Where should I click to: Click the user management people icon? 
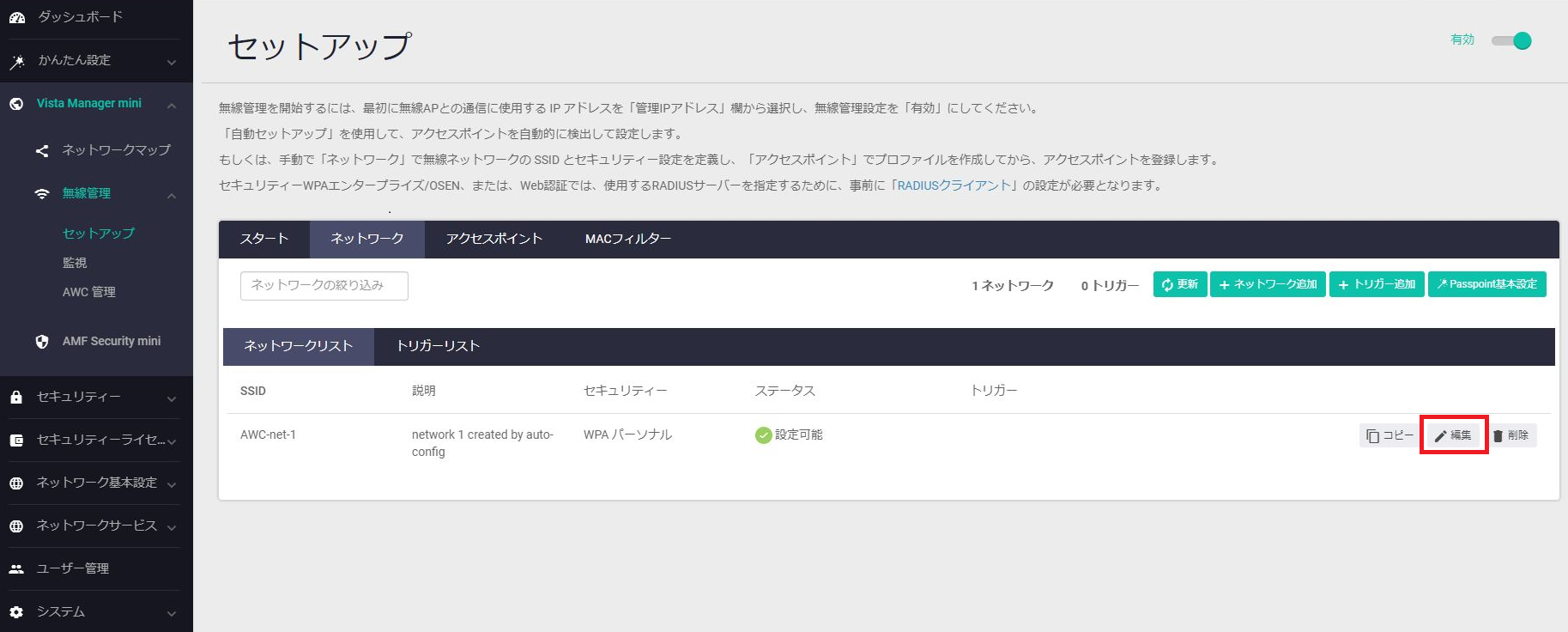click(16, 569)
